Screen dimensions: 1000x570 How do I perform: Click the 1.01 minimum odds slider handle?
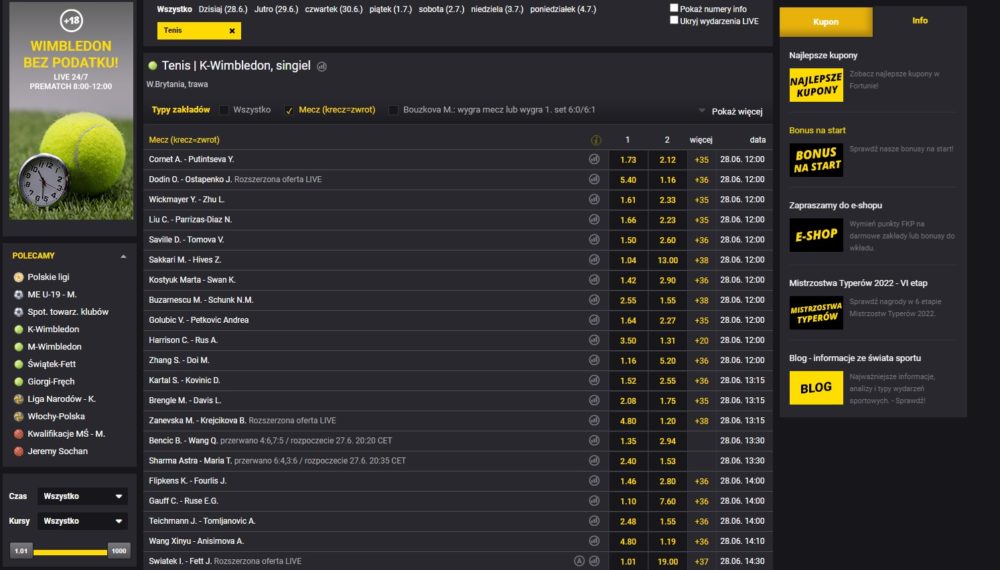[x=21, y=550]
